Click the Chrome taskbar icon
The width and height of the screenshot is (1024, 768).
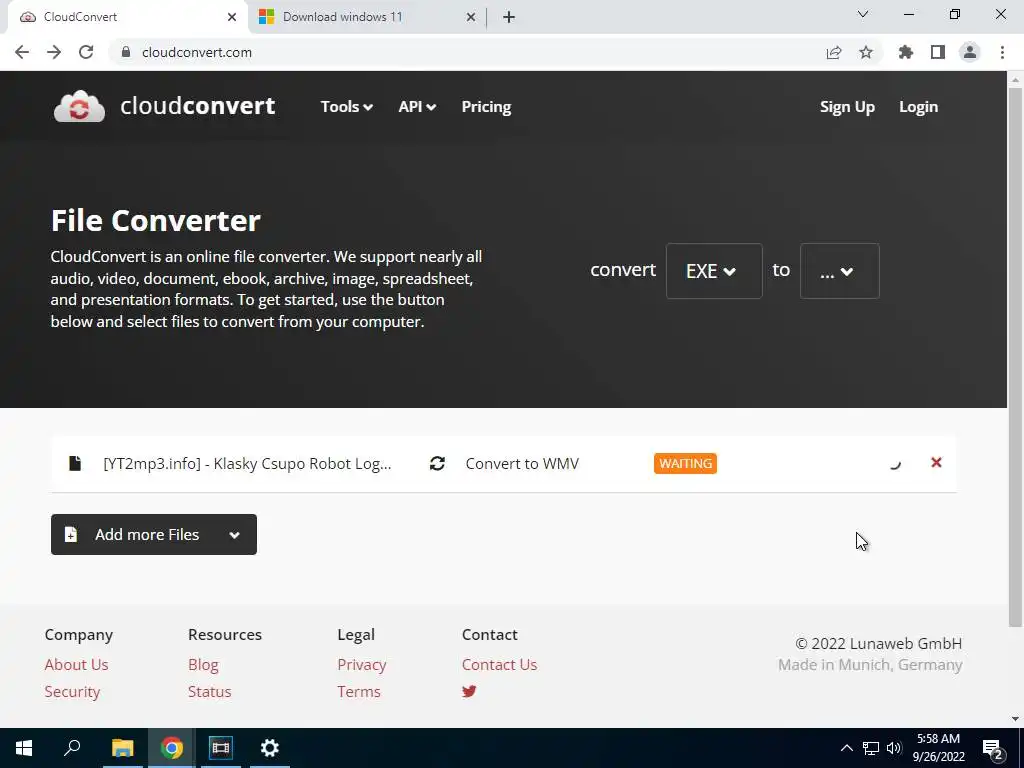[x=172, y=748]
